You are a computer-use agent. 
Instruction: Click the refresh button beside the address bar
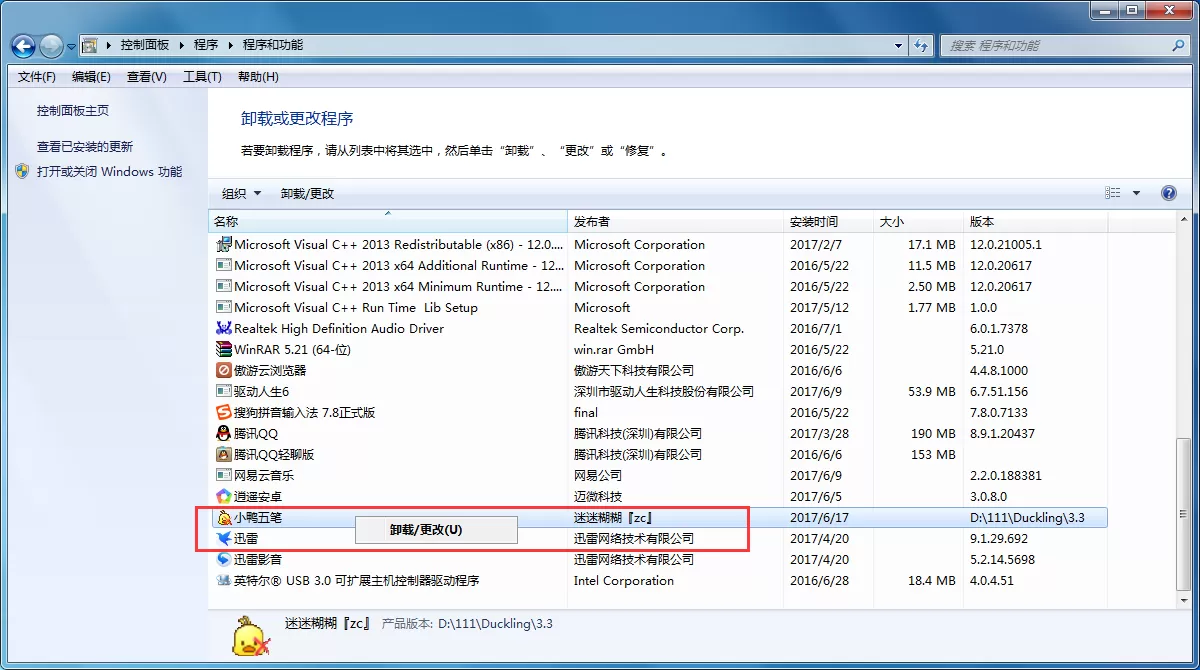[x=921, y=45]
